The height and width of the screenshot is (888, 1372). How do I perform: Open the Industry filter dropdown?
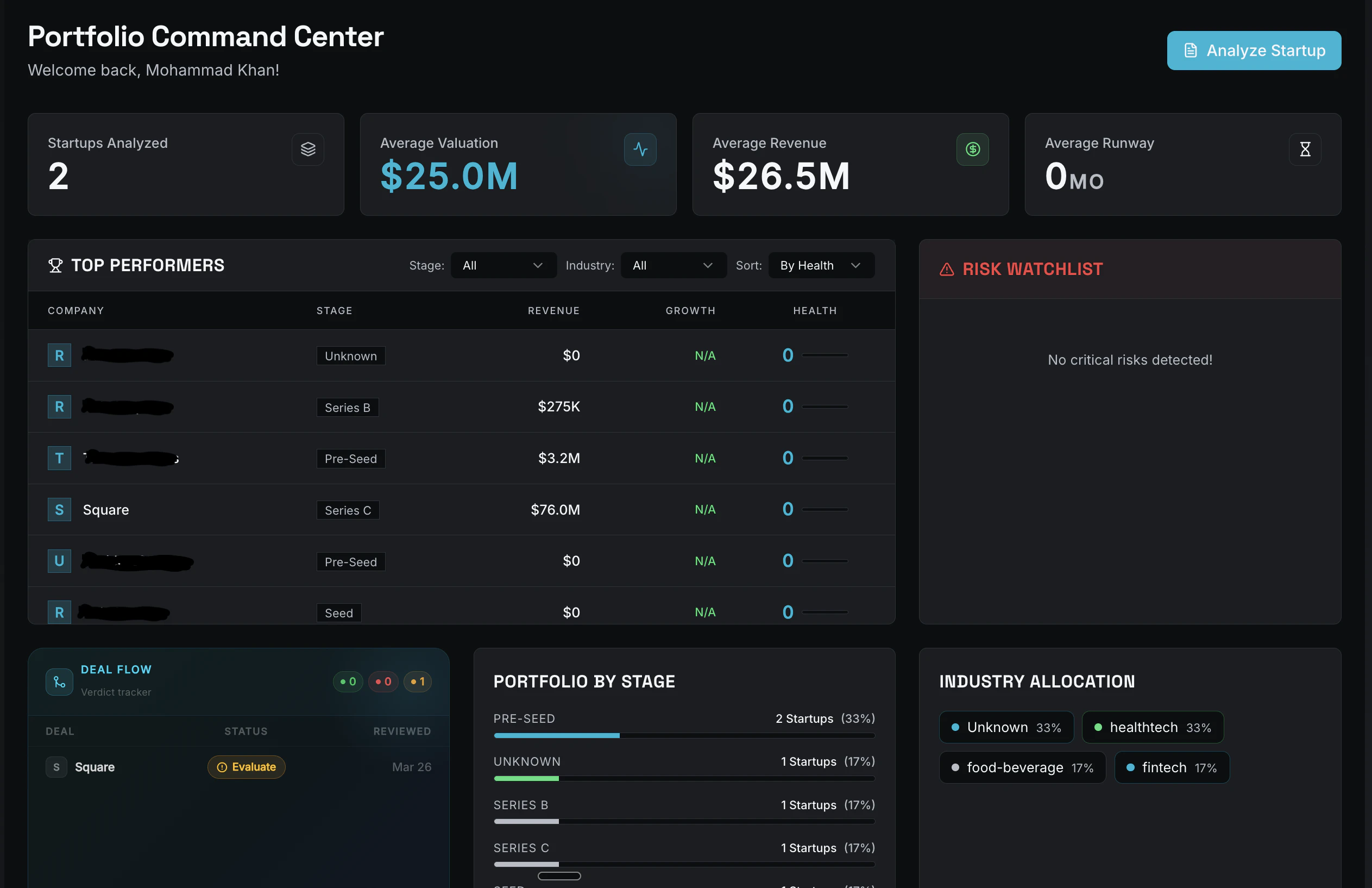(673, 265)
